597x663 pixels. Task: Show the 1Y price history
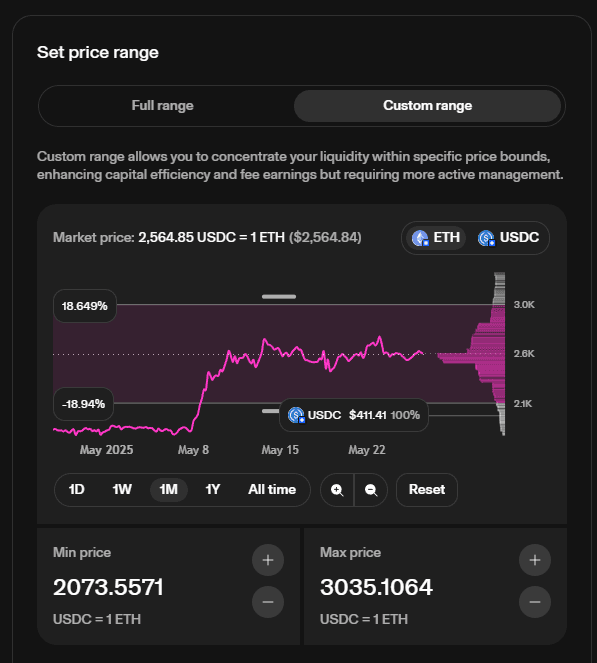[213, 490]
